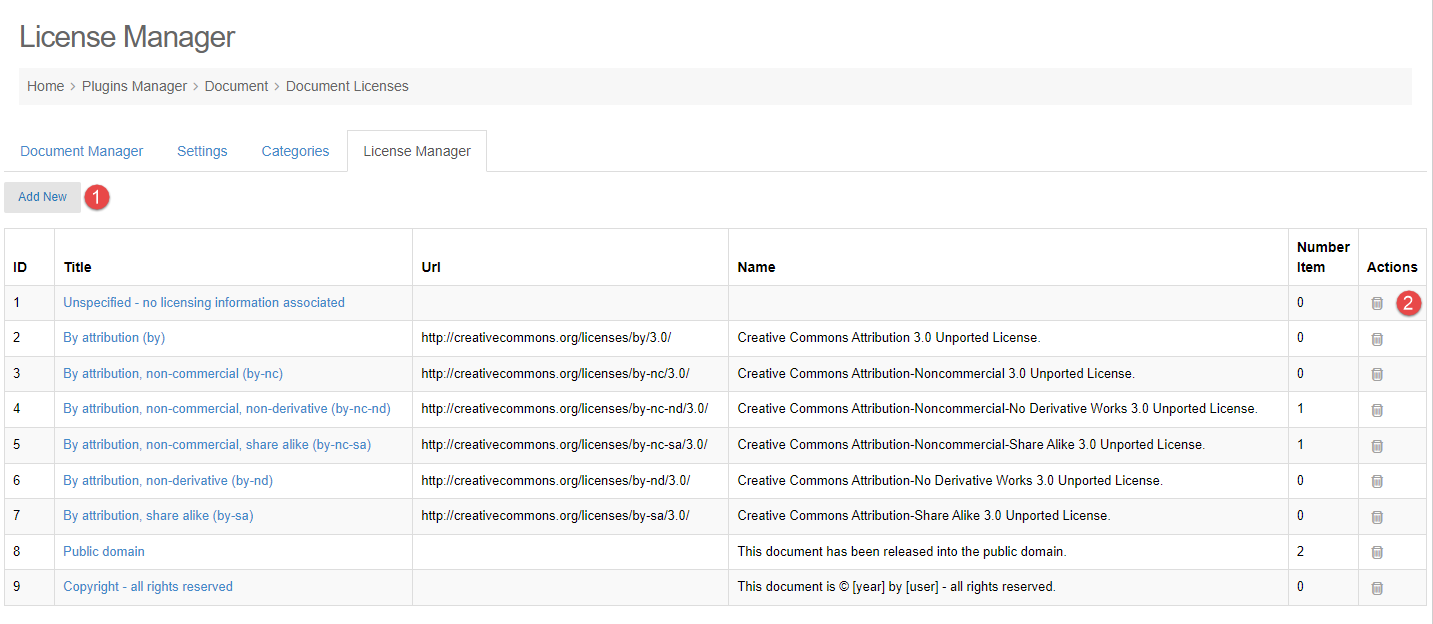Remove the Public domain license
The height and width of the screenshot is (624, 1433).
[1377, 552]
